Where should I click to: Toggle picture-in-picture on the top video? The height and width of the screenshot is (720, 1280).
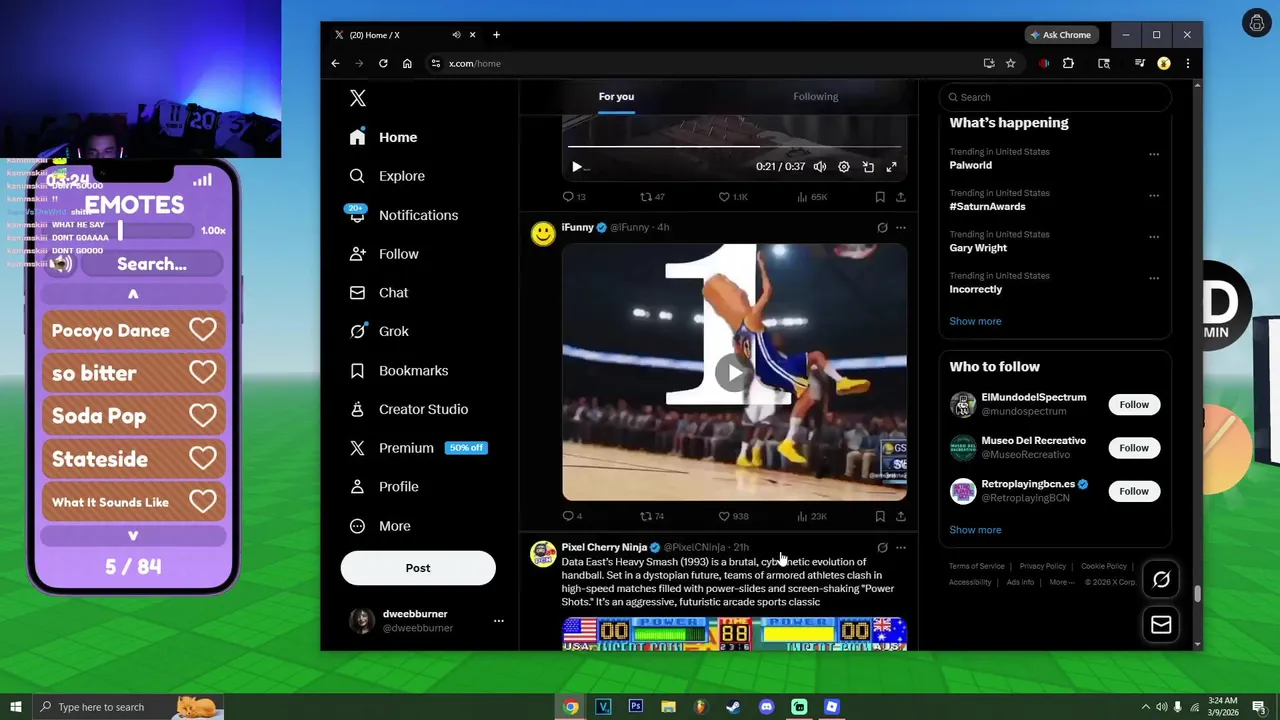click(x=868, y=167)
